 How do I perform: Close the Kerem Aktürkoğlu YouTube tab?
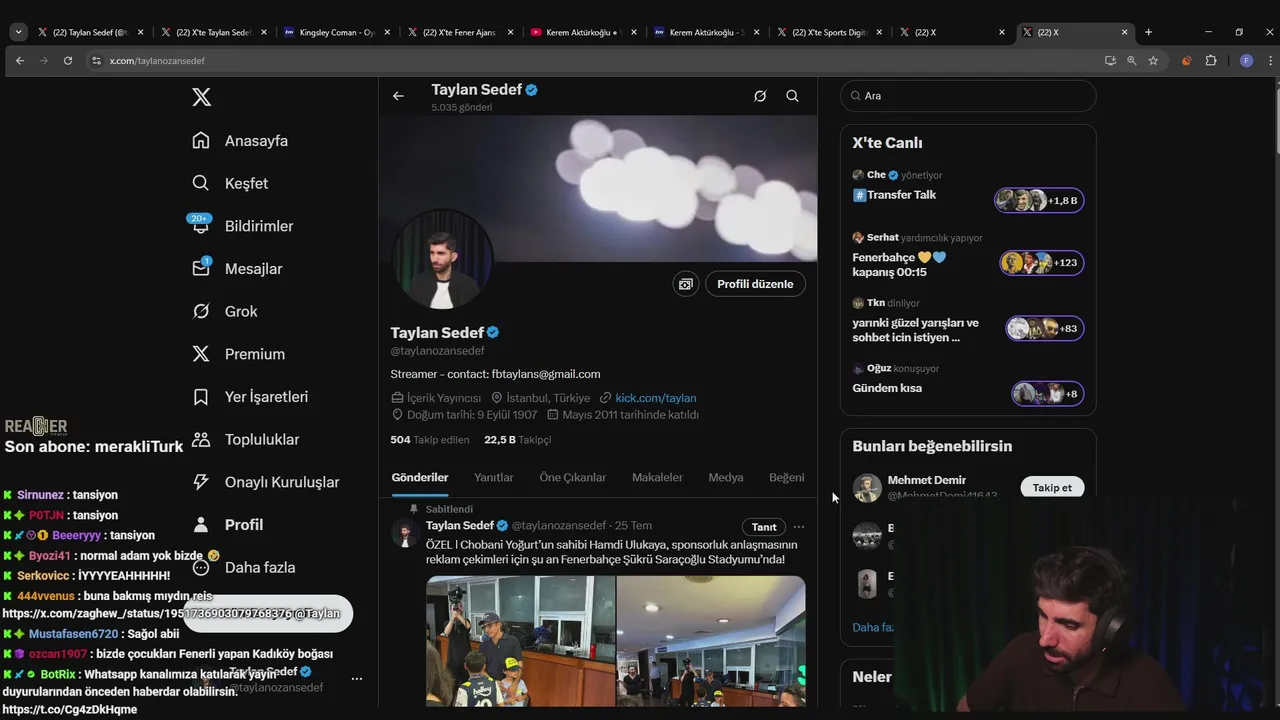pyautogui.click(x=634, y=32)
